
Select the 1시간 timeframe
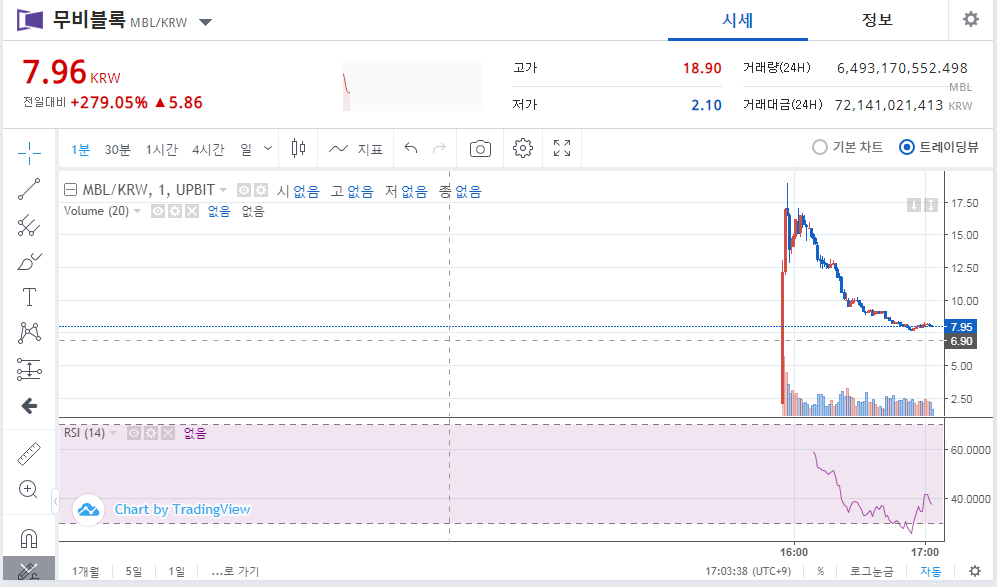click(162, 149)
